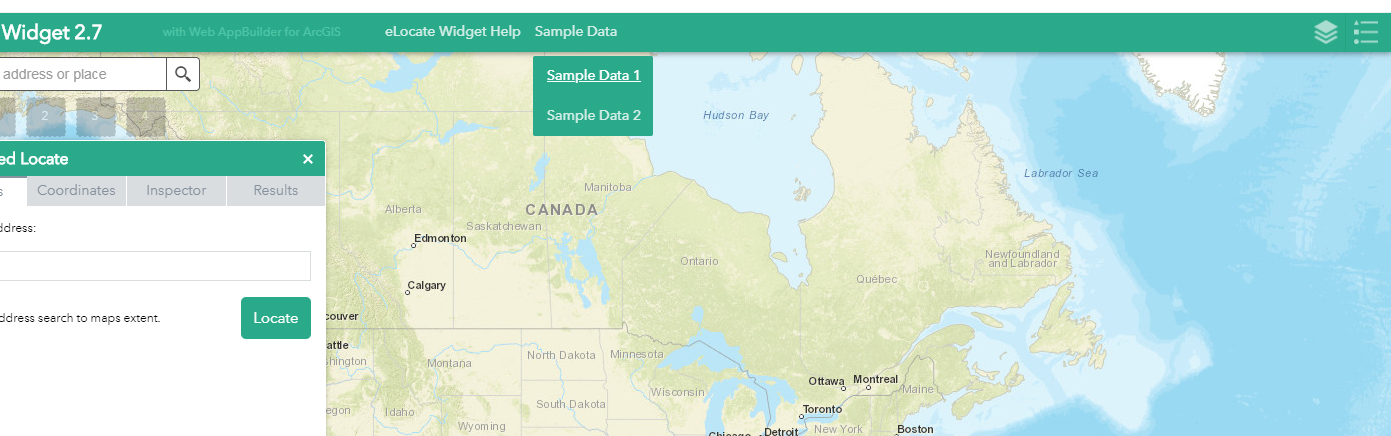Focus the address field in Locate panel

point(155,266)
